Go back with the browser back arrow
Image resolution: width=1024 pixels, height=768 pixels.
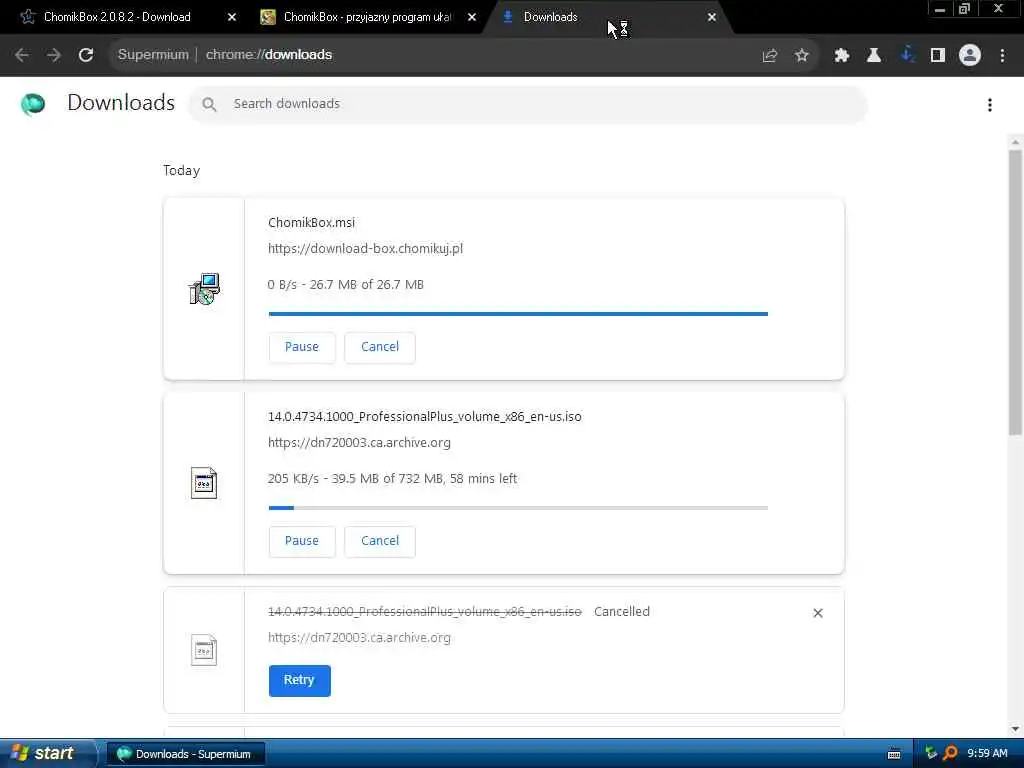tap(22, 55)
